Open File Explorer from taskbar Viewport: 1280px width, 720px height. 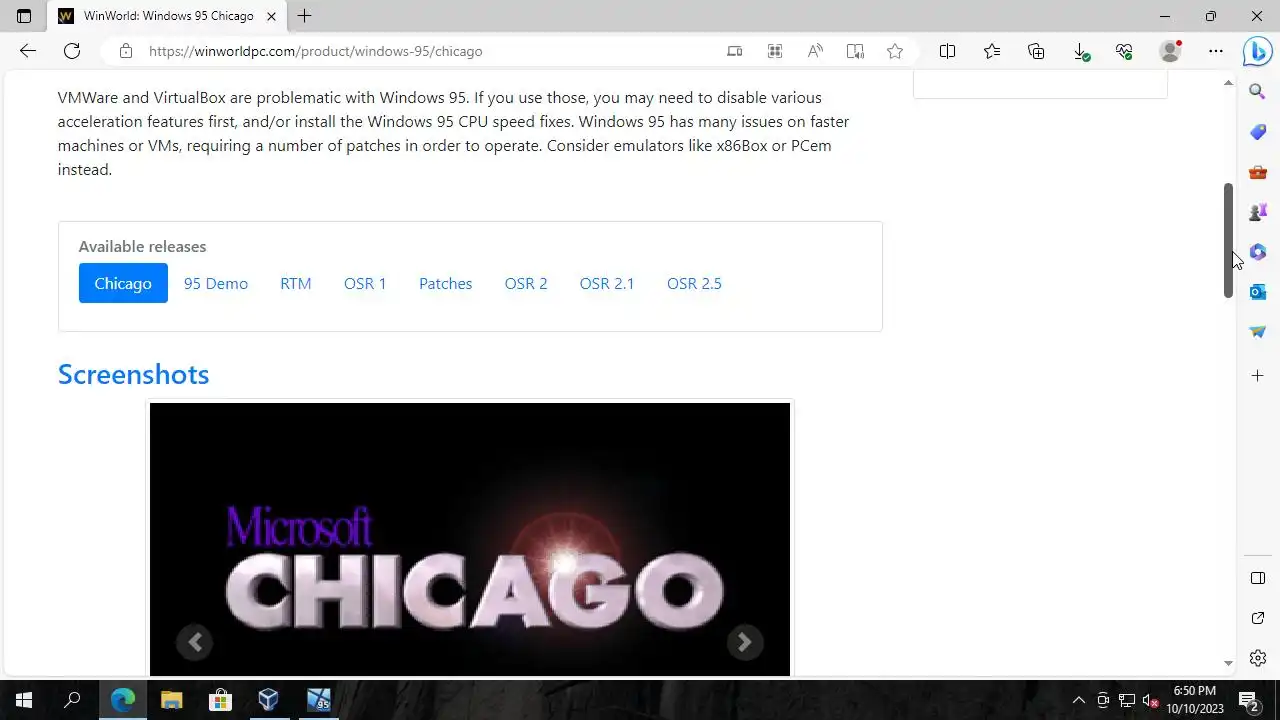tap(171, 700)
